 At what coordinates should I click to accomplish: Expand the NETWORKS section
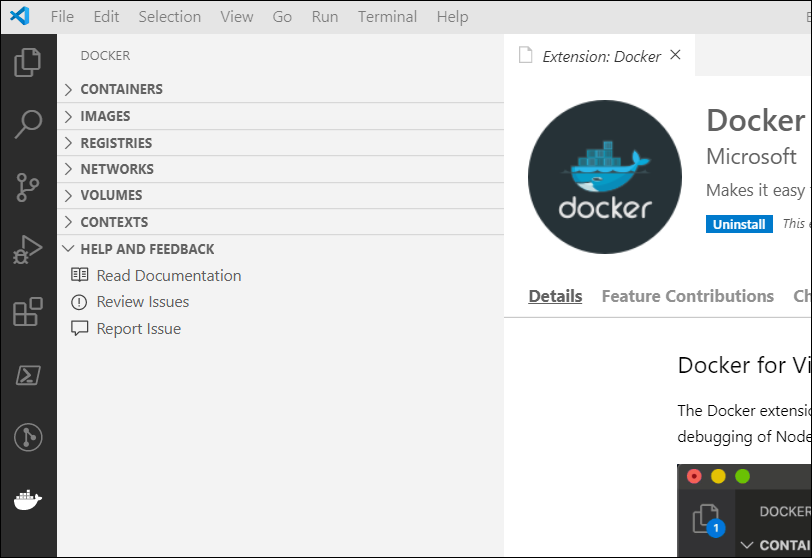point(280,169)
